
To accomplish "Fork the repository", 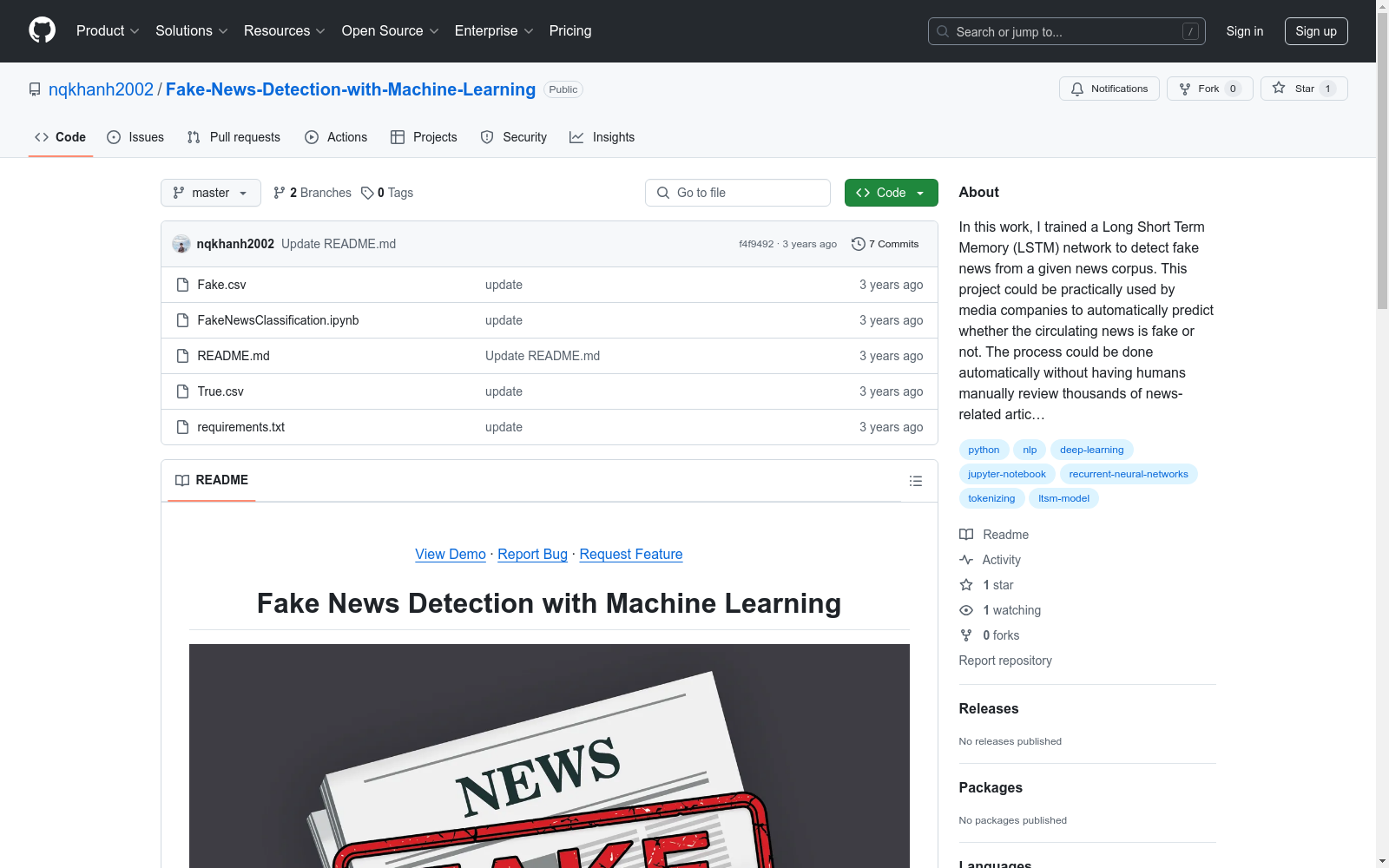I will coord(1210,89).
